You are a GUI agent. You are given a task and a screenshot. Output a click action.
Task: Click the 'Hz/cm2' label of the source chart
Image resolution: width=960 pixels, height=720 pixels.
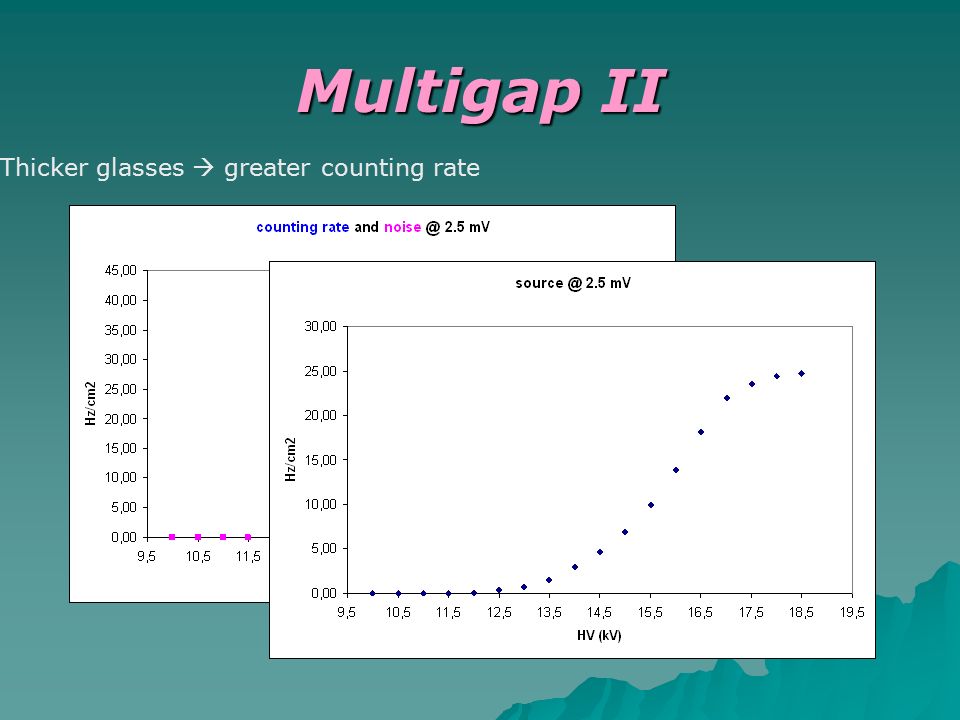pyautogui.click(x=290, y=459)
